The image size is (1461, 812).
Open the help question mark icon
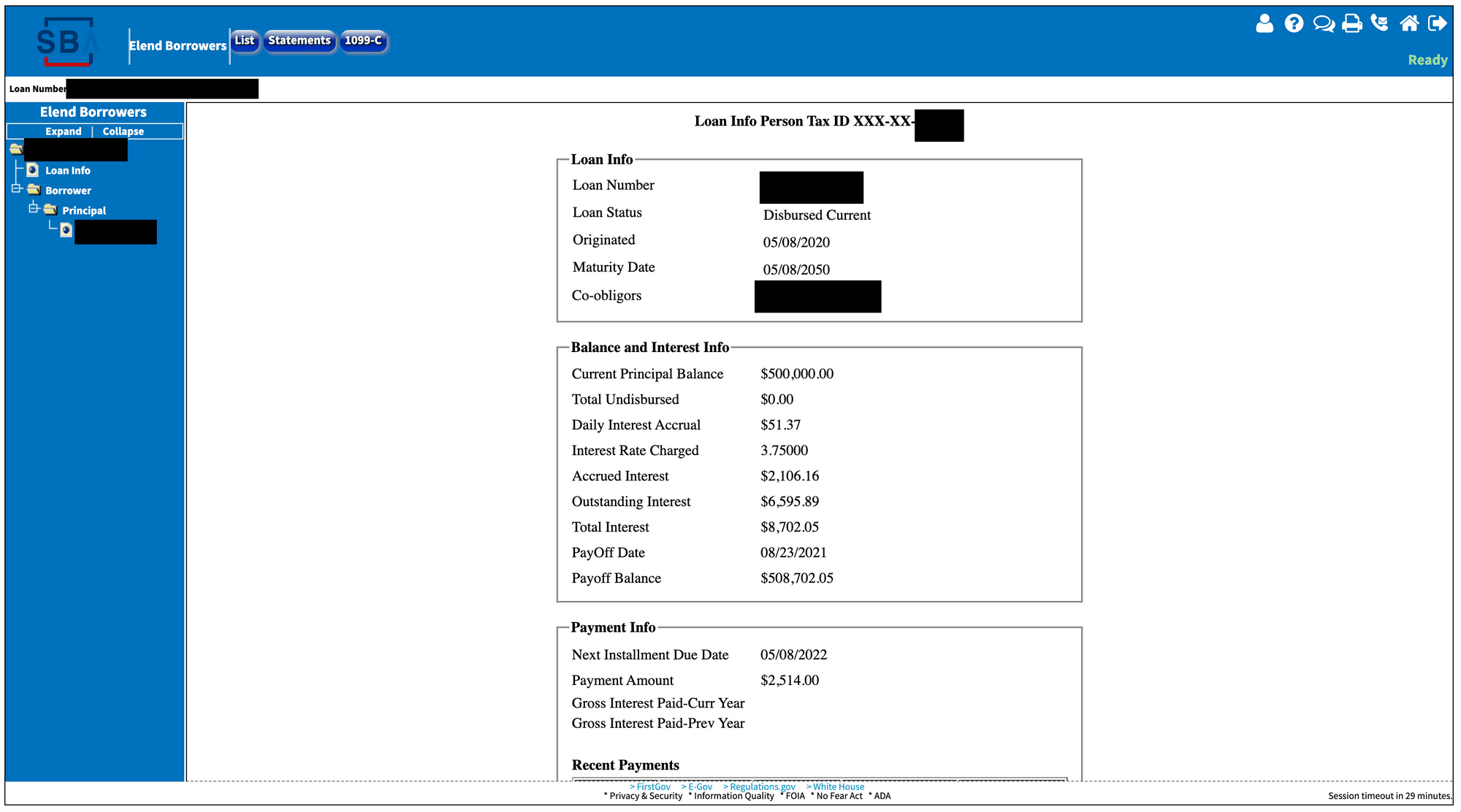tap(1294, 24)
